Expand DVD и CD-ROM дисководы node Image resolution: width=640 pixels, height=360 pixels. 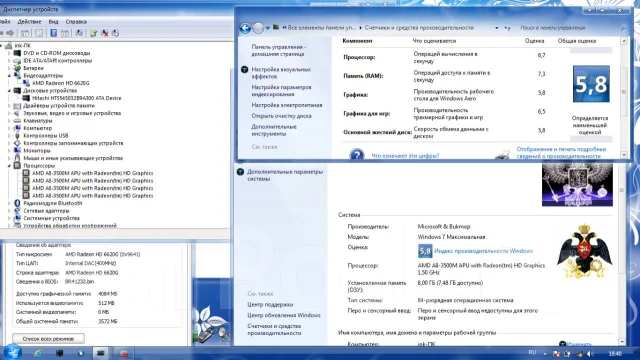(9, 53)
